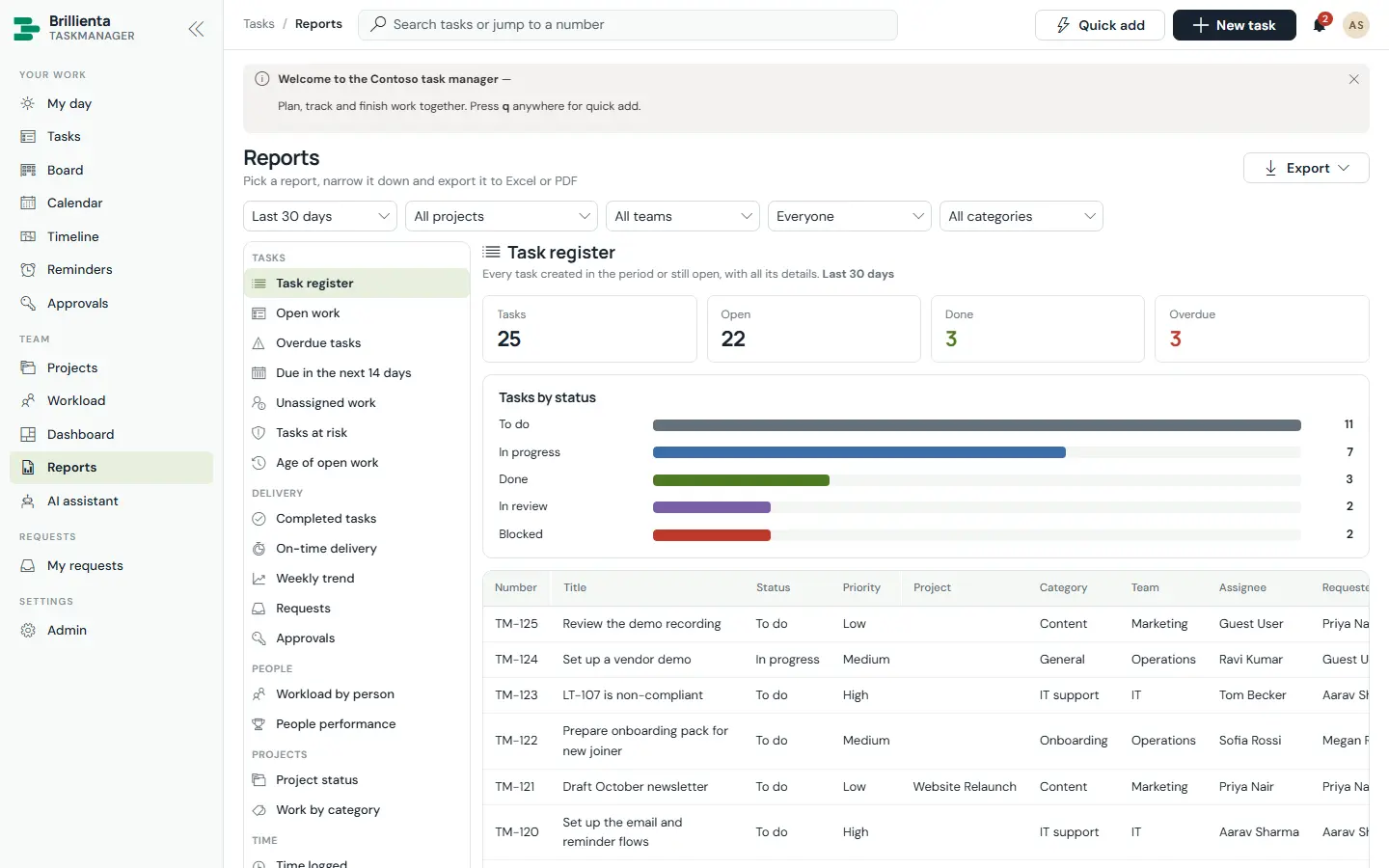Expand the Last 30 days dropdown
Screen dimensions: 1389x868
(320, 216)
